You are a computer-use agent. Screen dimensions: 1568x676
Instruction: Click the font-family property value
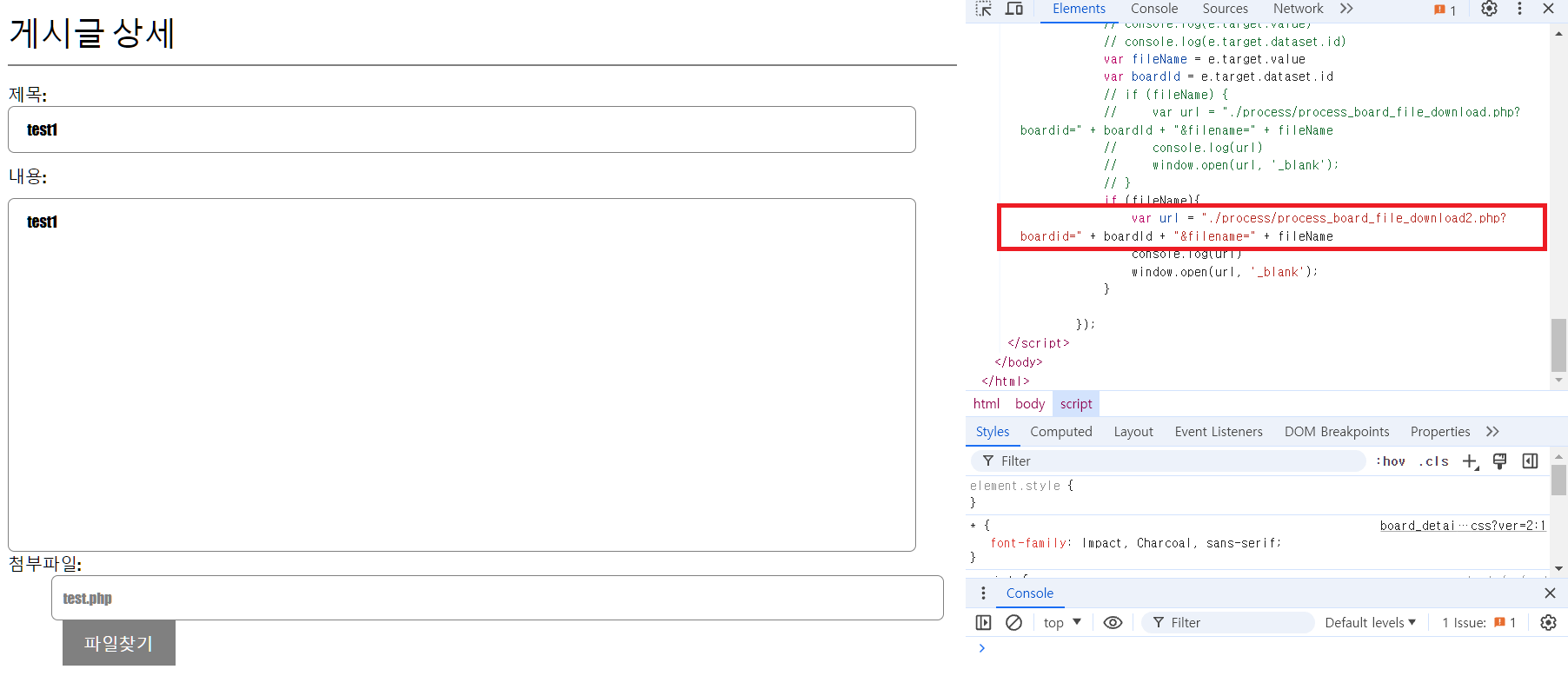1180,543
